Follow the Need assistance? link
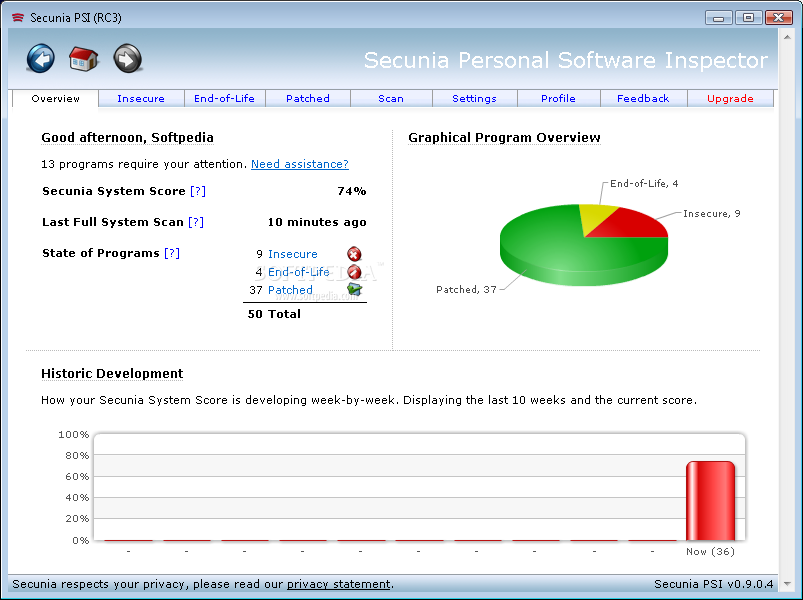 (x=300, y=164)
